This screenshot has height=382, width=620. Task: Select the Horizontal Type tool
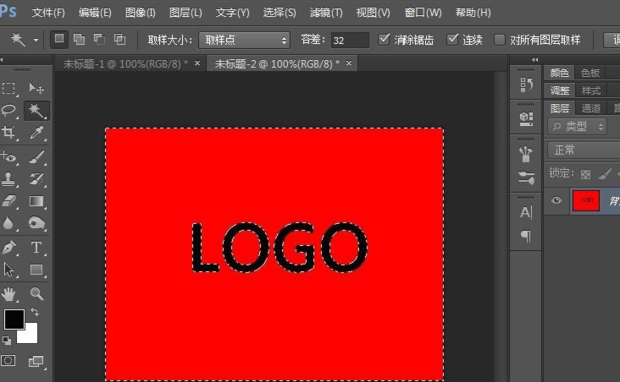[36, 248]
